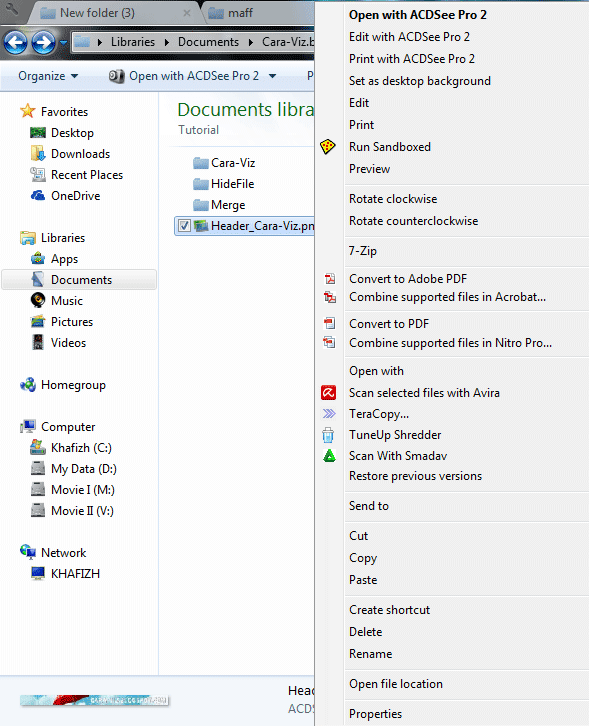Open drive Khafizh (C:)

tap(81, 448)
